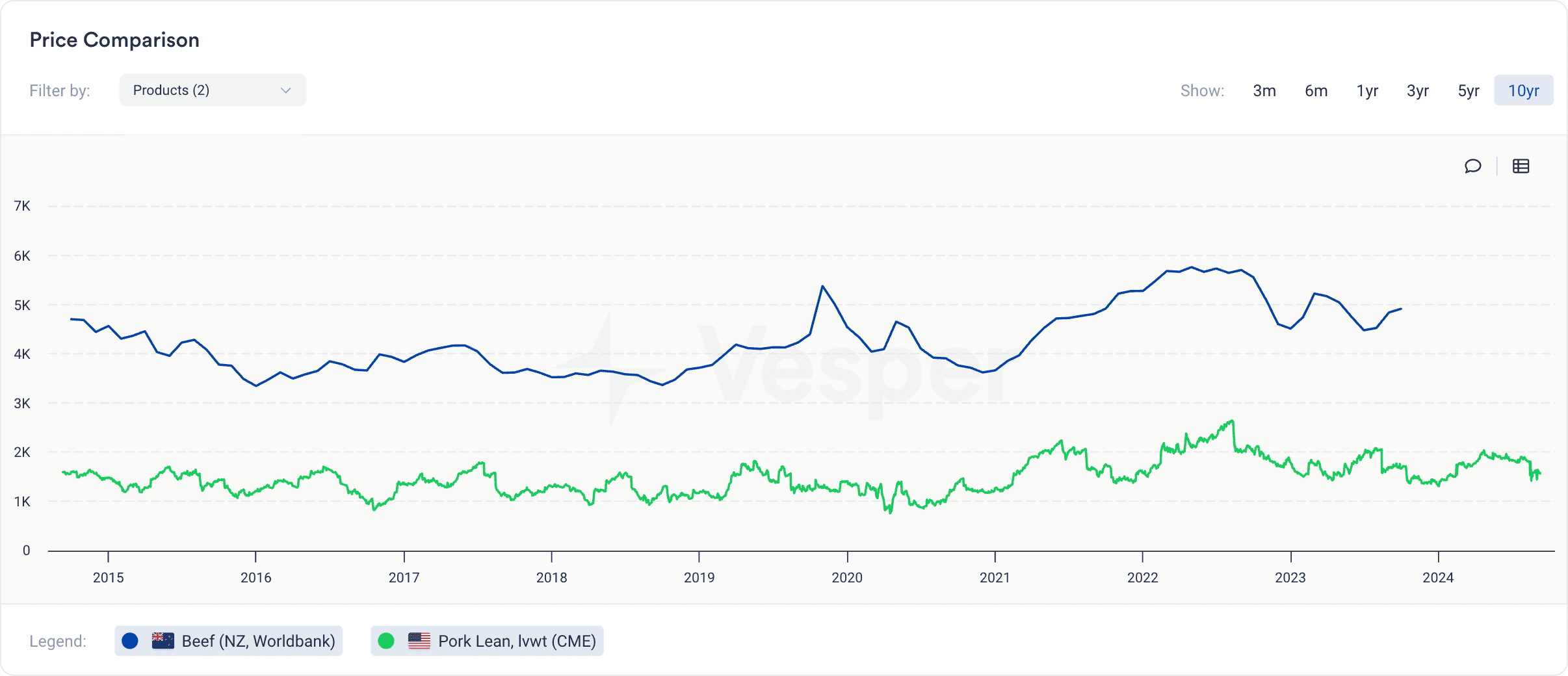Click the Filter by: label
Image resolution: width=1568 pixels, height=676 pixels.
[x=60, y=90]
